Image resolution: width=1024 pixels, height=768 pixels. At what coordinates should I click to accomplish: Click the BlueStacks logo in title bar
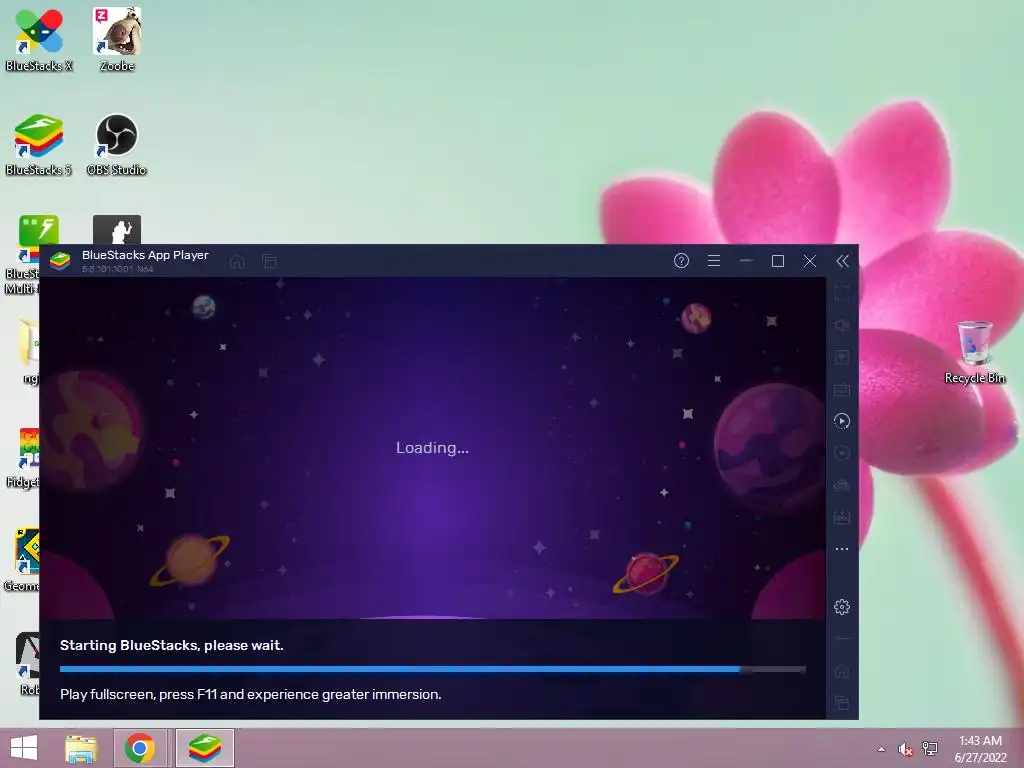pos(60,261)
